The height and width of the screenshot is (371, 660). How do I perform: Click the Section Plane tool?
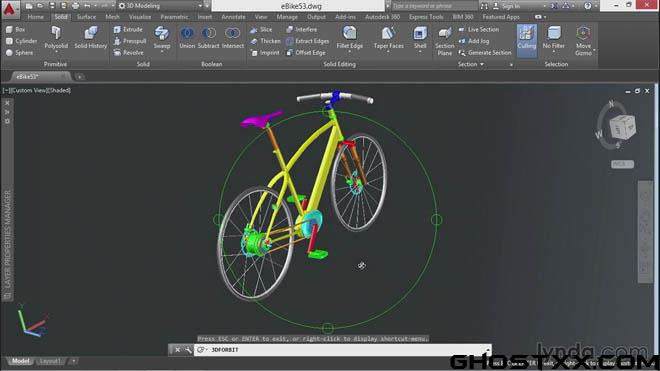point(444,41)
